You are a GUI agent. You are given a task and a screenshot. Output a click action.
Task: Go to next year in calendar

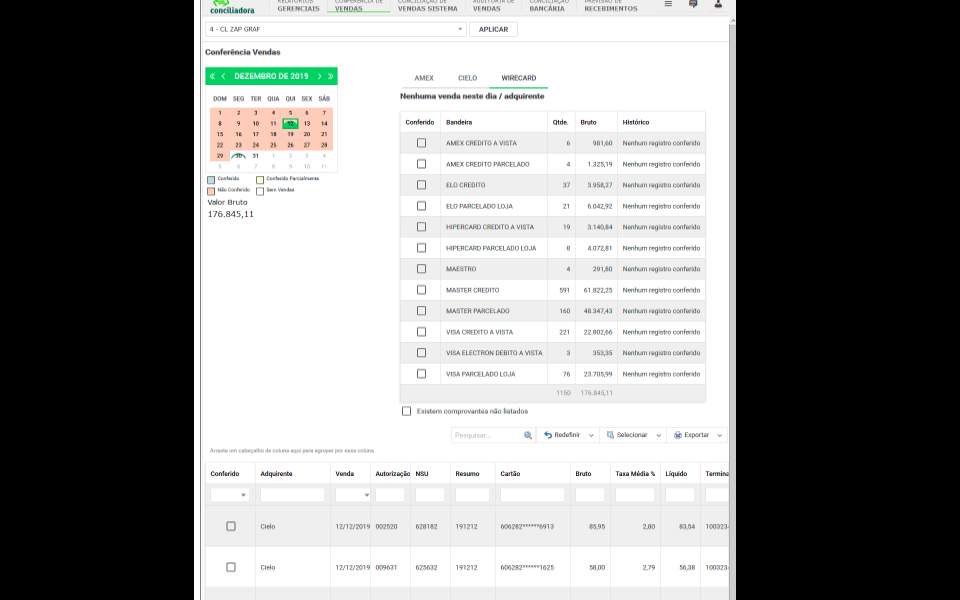point(331,77)
